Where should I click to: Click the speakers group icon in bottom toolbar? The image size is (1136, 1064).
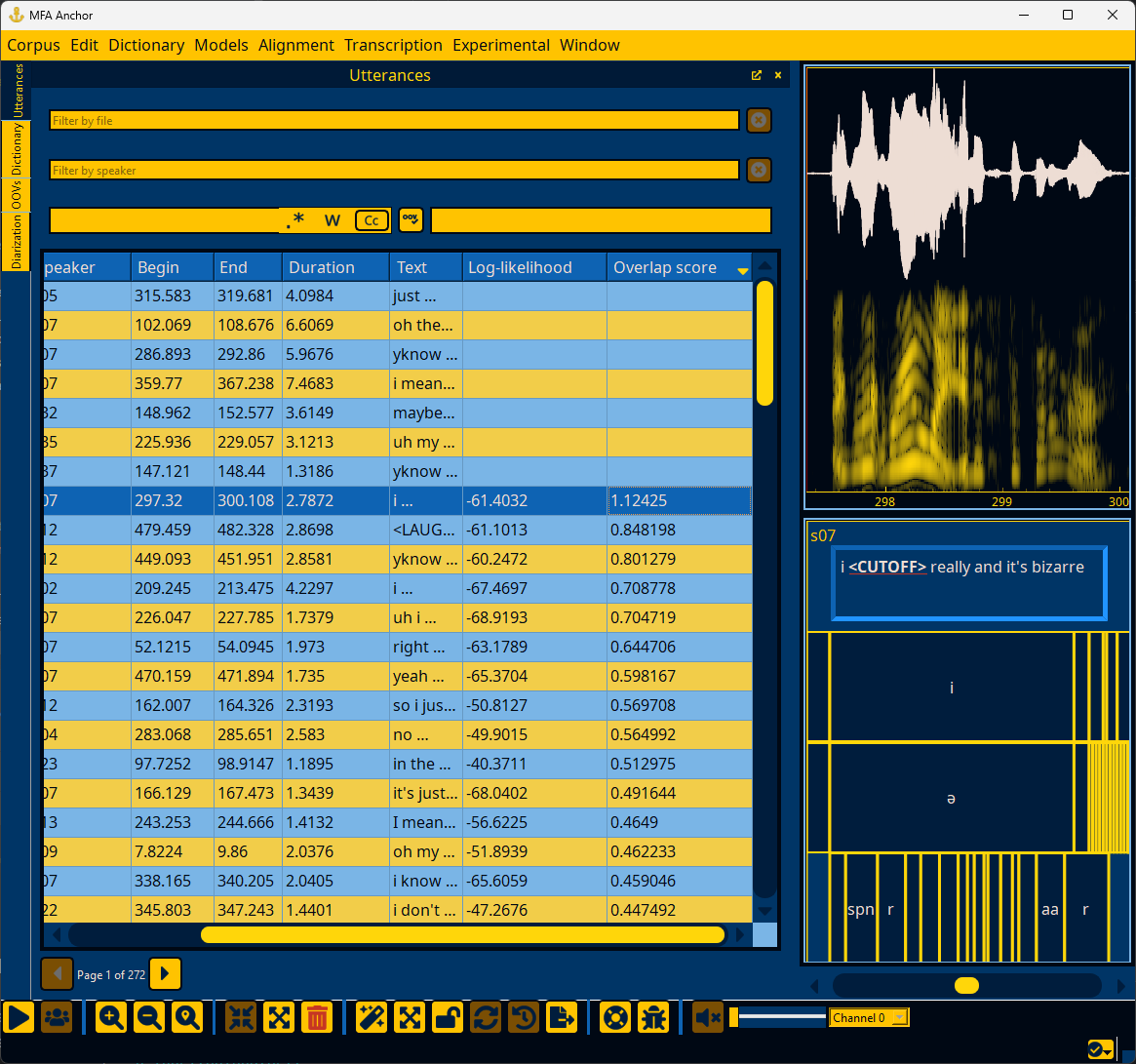coord(57,1017)
